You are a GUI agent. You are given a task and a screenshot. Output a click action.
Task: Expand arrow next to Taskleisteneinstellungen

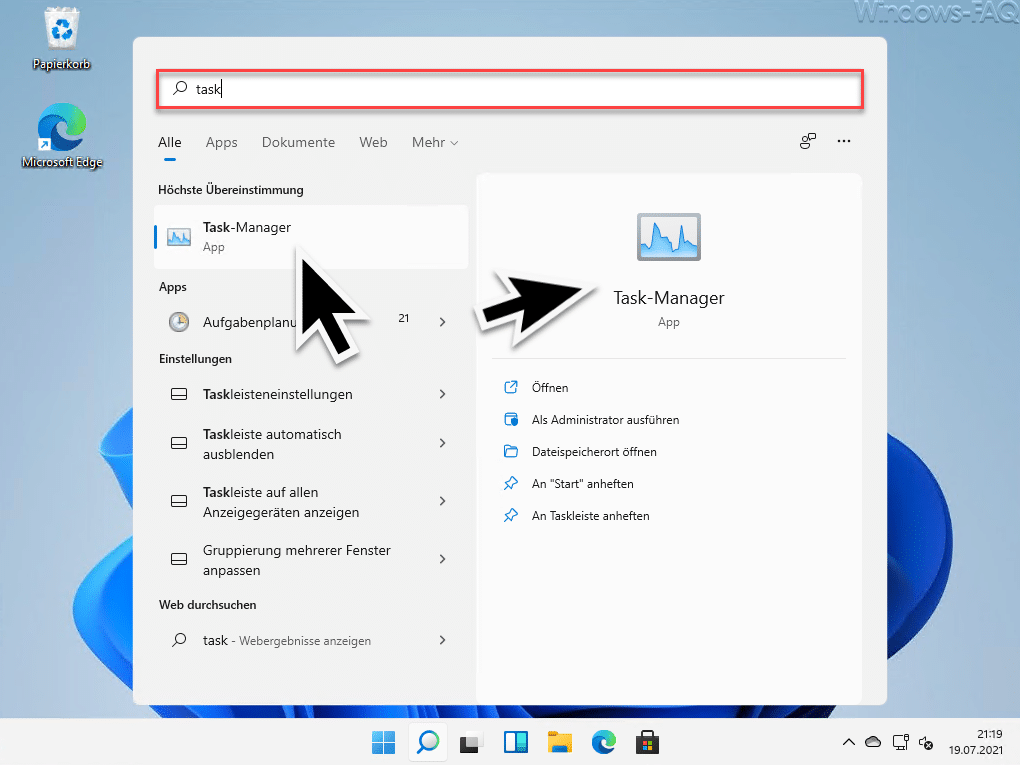point(442,394)
